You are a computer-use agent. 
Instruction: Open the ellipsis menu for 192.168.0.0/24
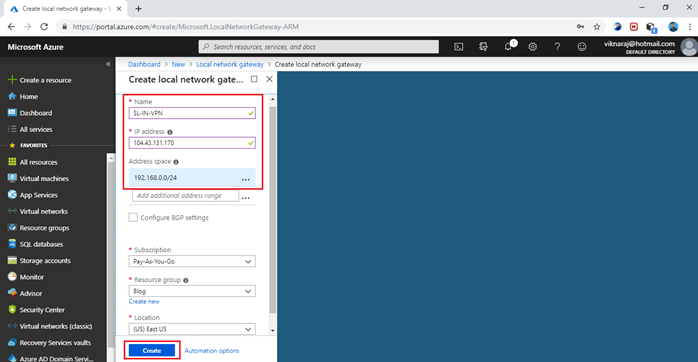click(246, 179)
